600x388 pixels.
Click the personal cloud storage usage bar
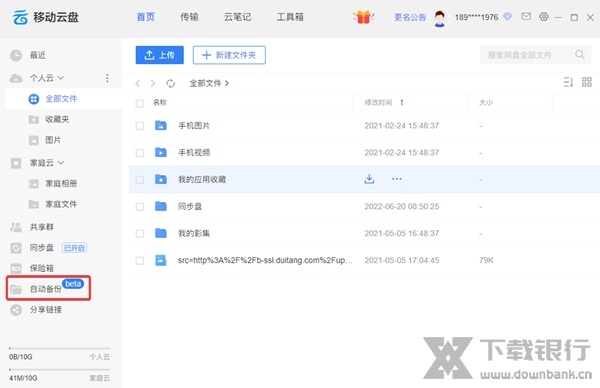point(59,348)
